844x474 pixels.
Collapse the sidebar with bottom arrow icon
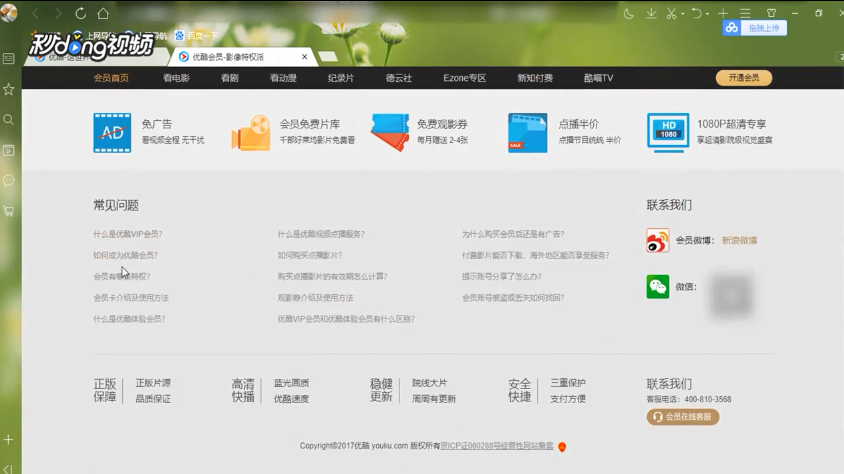(x=9, y=469)
